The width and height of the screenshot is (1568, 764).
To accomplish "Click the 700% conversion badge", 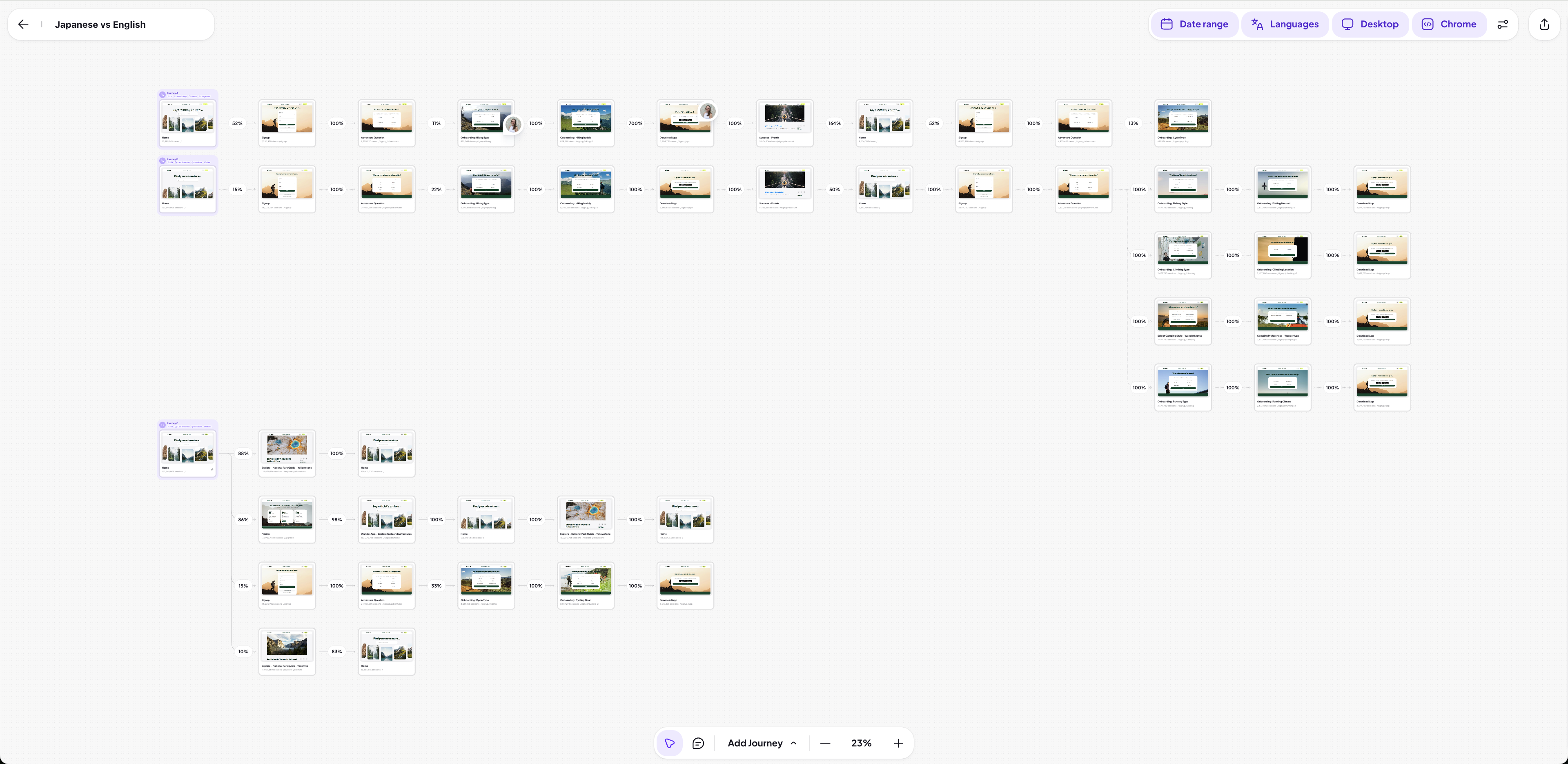I will (x=635, y=124).
